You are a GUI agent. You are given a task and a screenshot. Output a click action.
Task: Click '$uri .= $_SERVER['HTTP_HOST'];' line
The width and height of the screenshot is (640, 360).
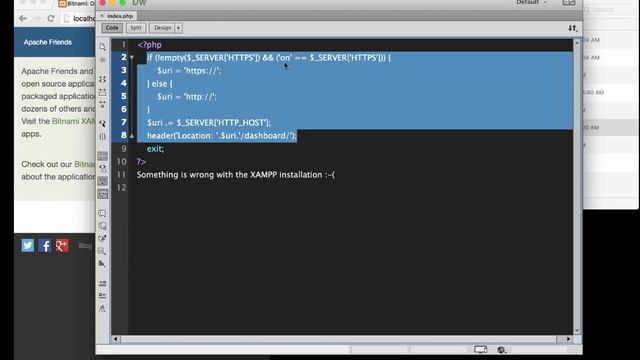(209, 122)
